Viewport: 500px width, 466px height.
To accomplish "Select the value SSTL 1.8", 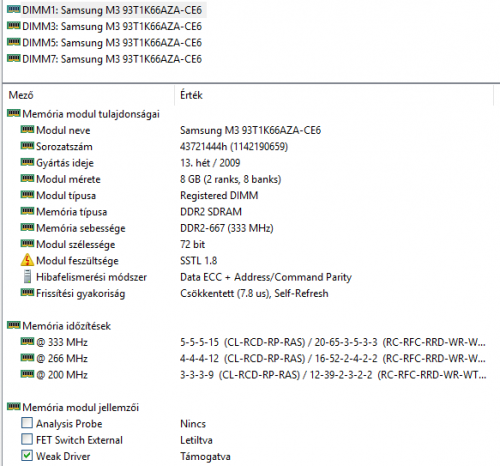I will [198, 261].
